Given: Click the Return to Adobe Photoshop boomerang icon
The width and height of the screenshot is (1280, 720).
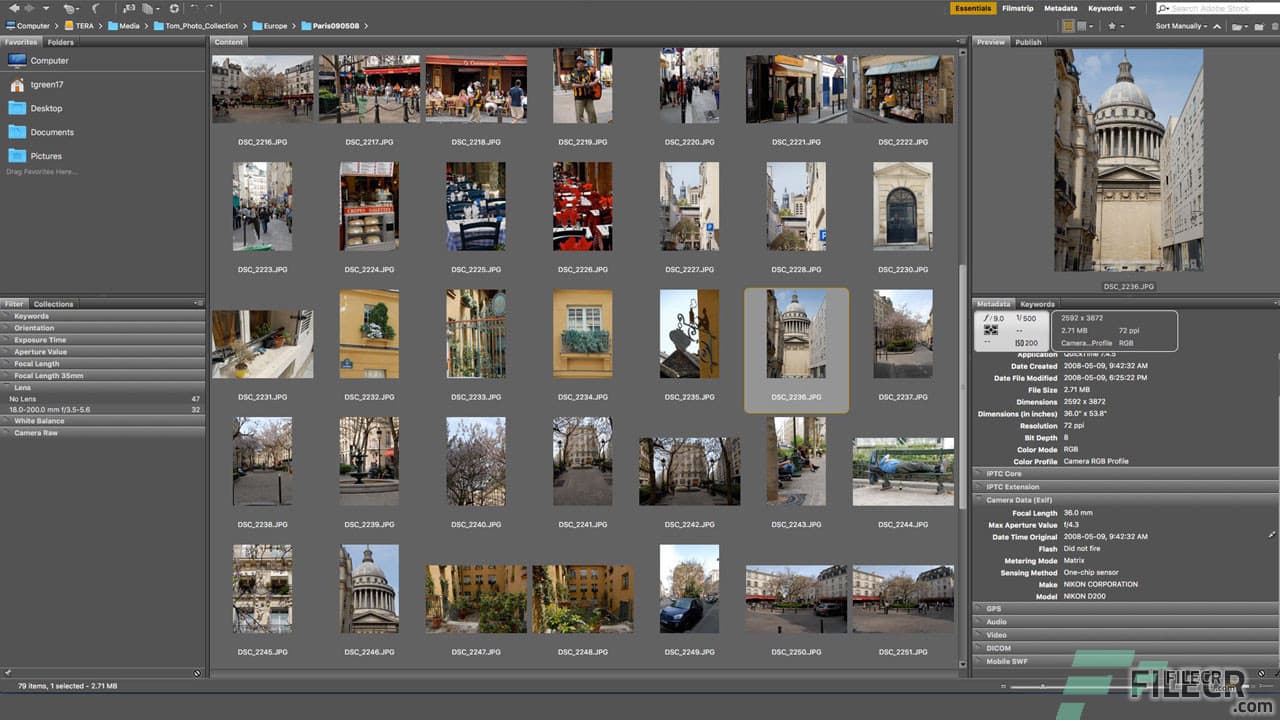Looking at the screenshot, I should (95, 8).
